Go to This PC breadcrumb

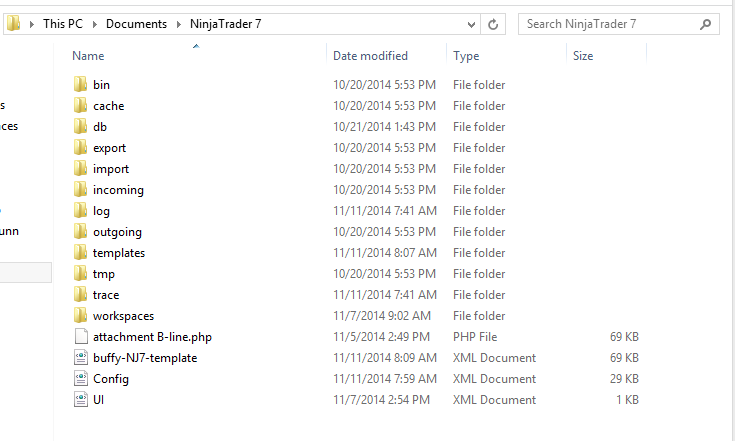tap(63, 24)
